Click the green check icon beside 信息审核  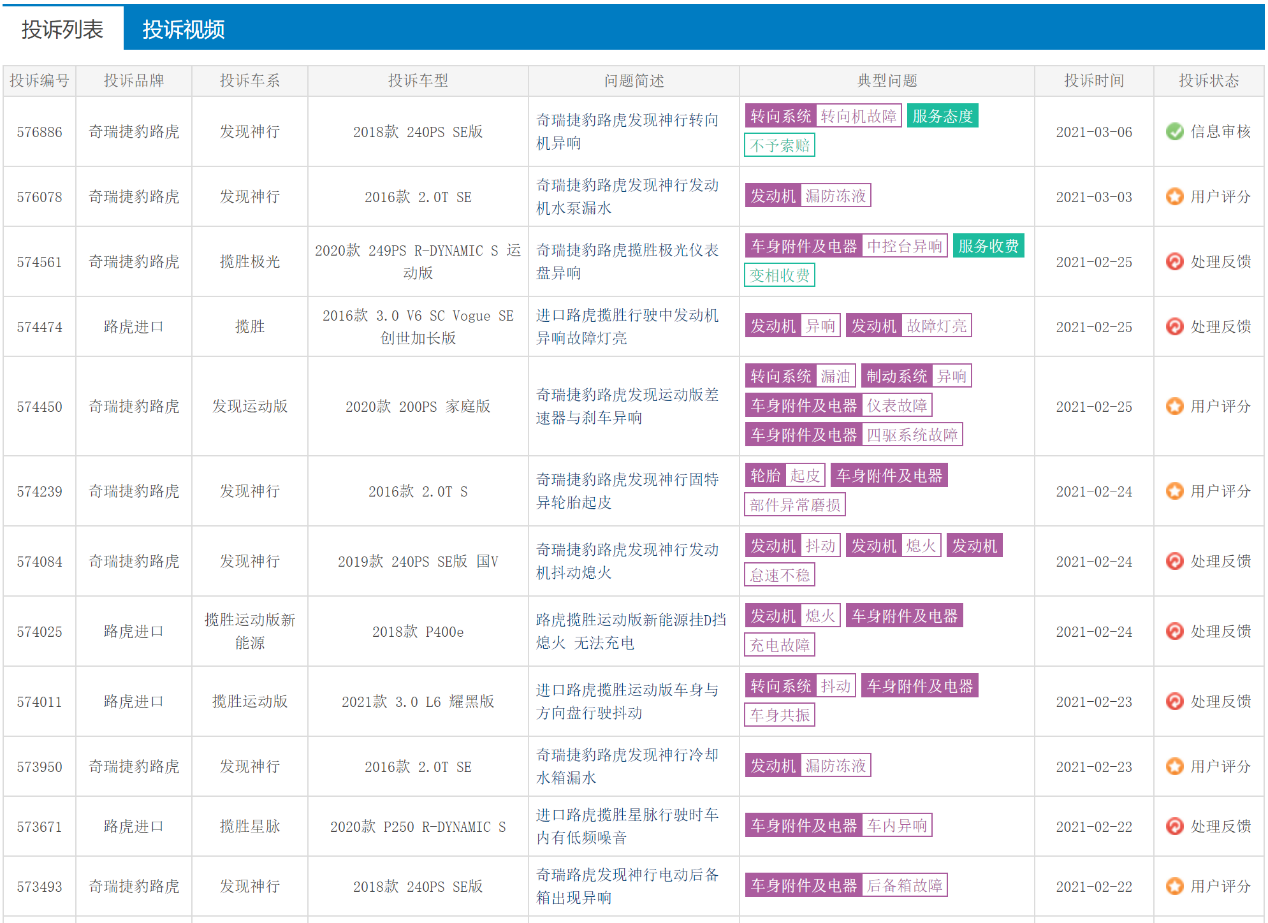[x=1175, y=131]
